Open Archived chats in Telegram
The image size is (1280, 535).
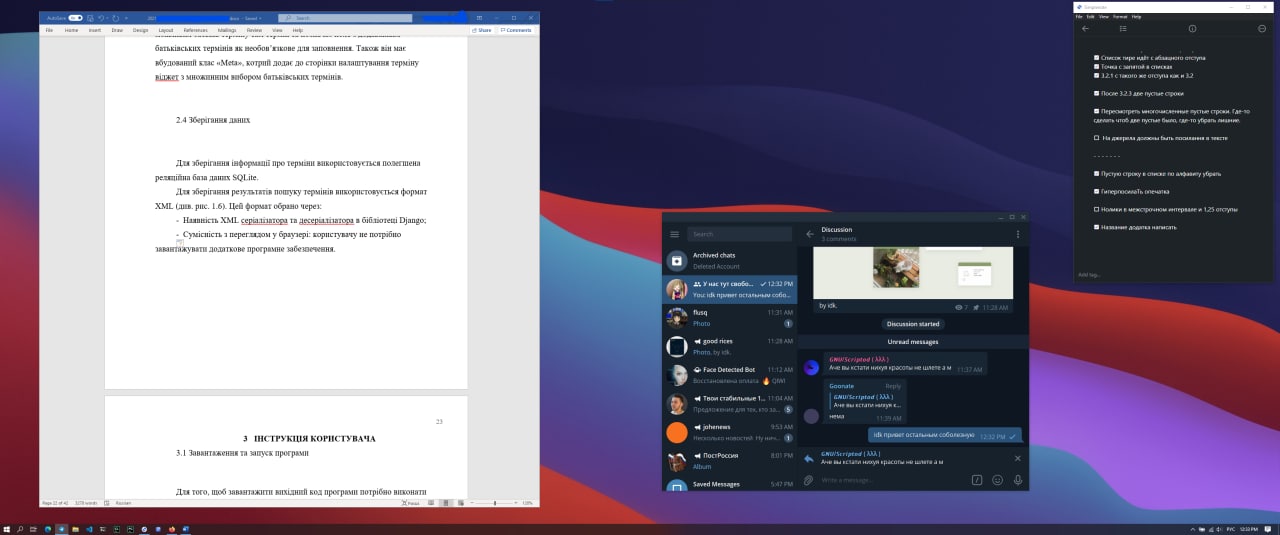coord(730,261)
